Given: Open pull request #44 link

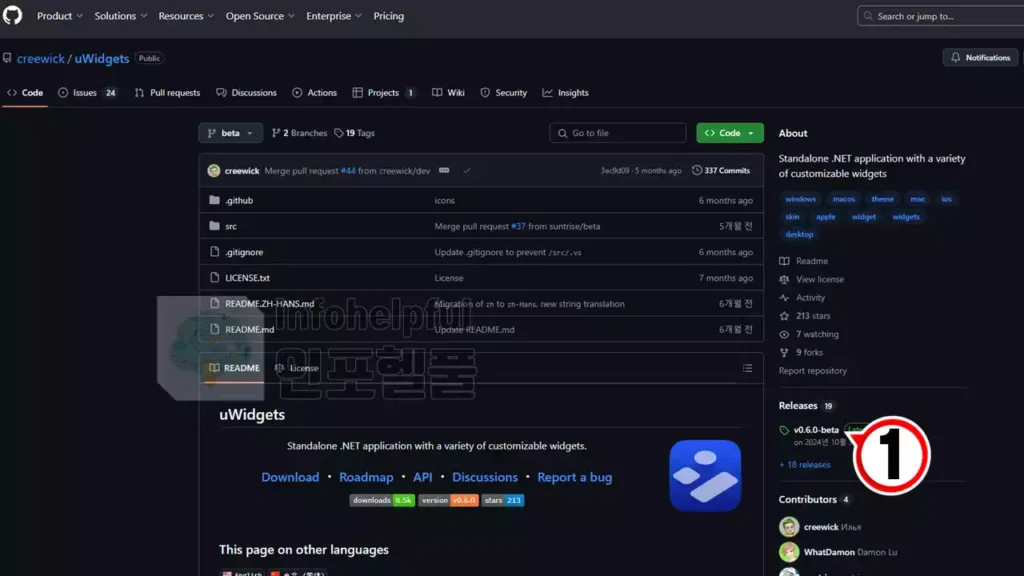Looking at the screenshot, I should 348,171.
